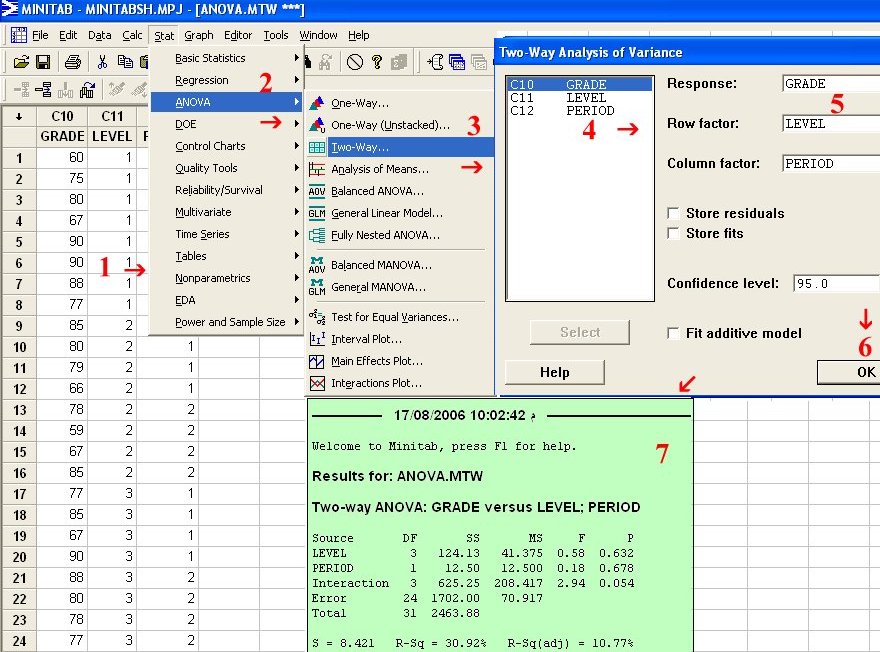Open the Graph menu
Image resolution: width=880 pixels, height=652 pixels.
coord(199,35)
